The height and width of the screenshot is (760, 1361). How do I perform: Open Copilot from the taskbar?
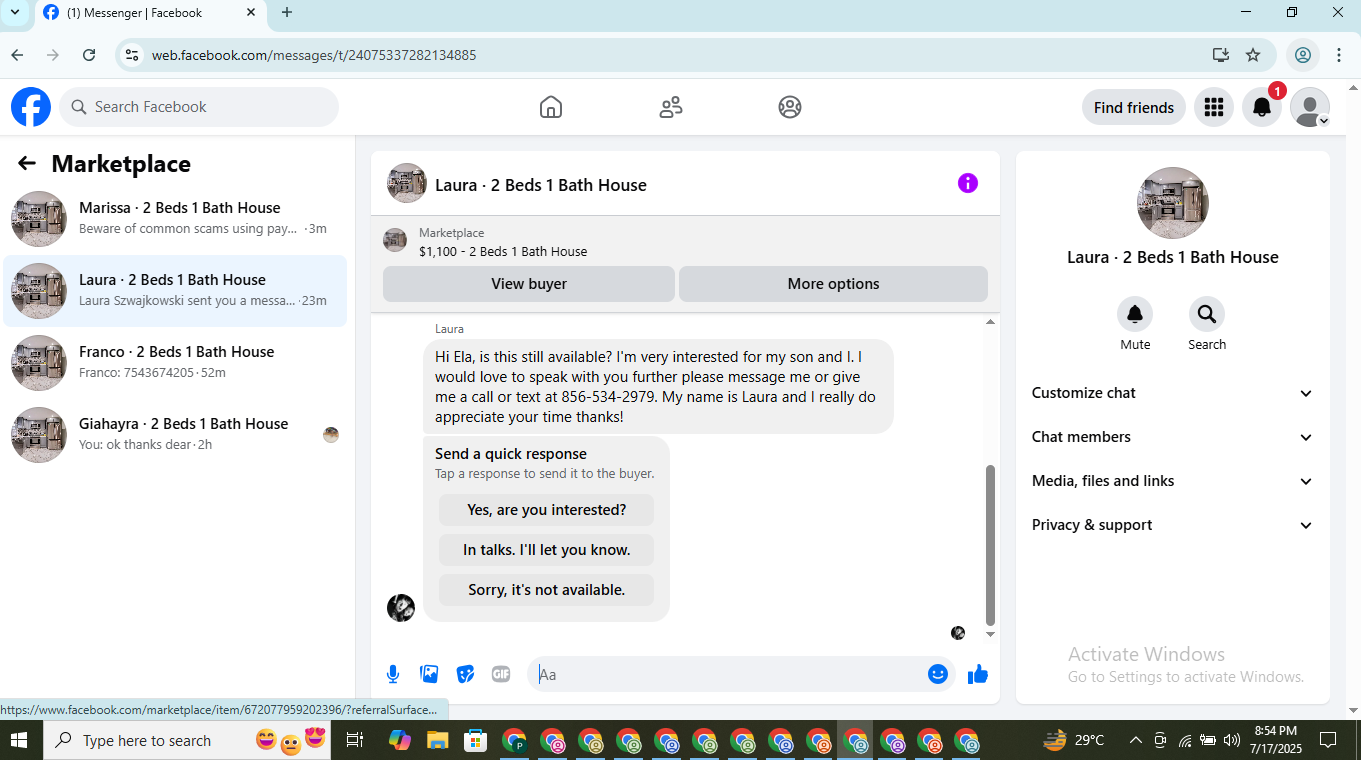(x=399, y=740)
